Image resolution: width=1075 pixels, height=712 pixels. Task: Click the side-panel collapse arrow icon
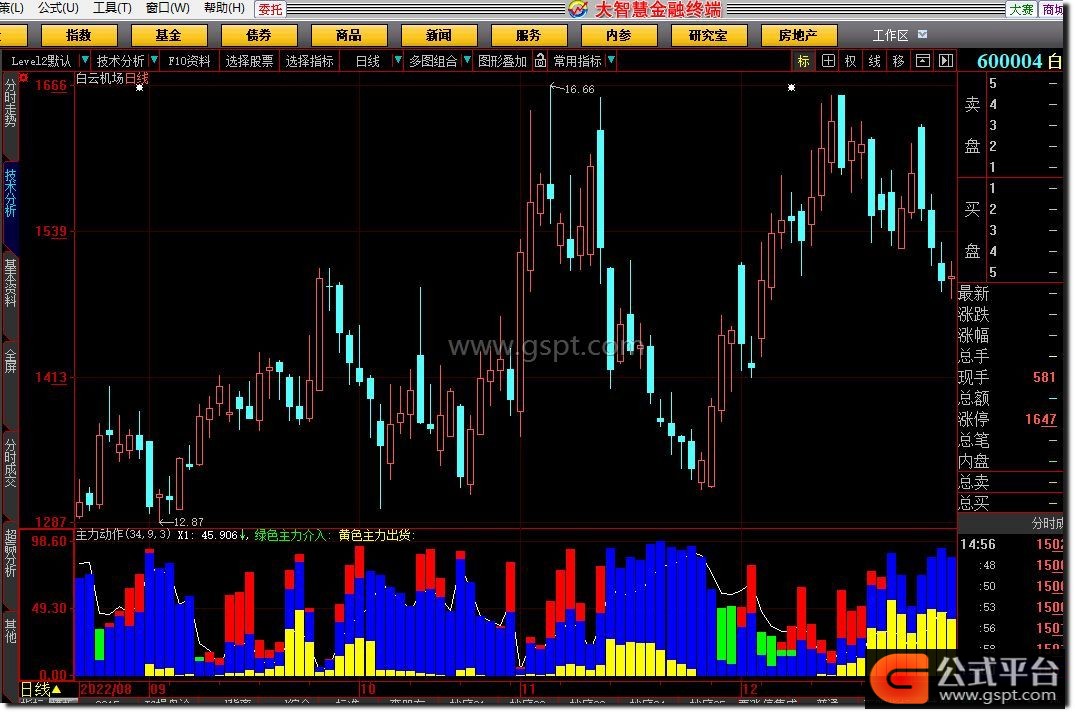click(946, 61)
